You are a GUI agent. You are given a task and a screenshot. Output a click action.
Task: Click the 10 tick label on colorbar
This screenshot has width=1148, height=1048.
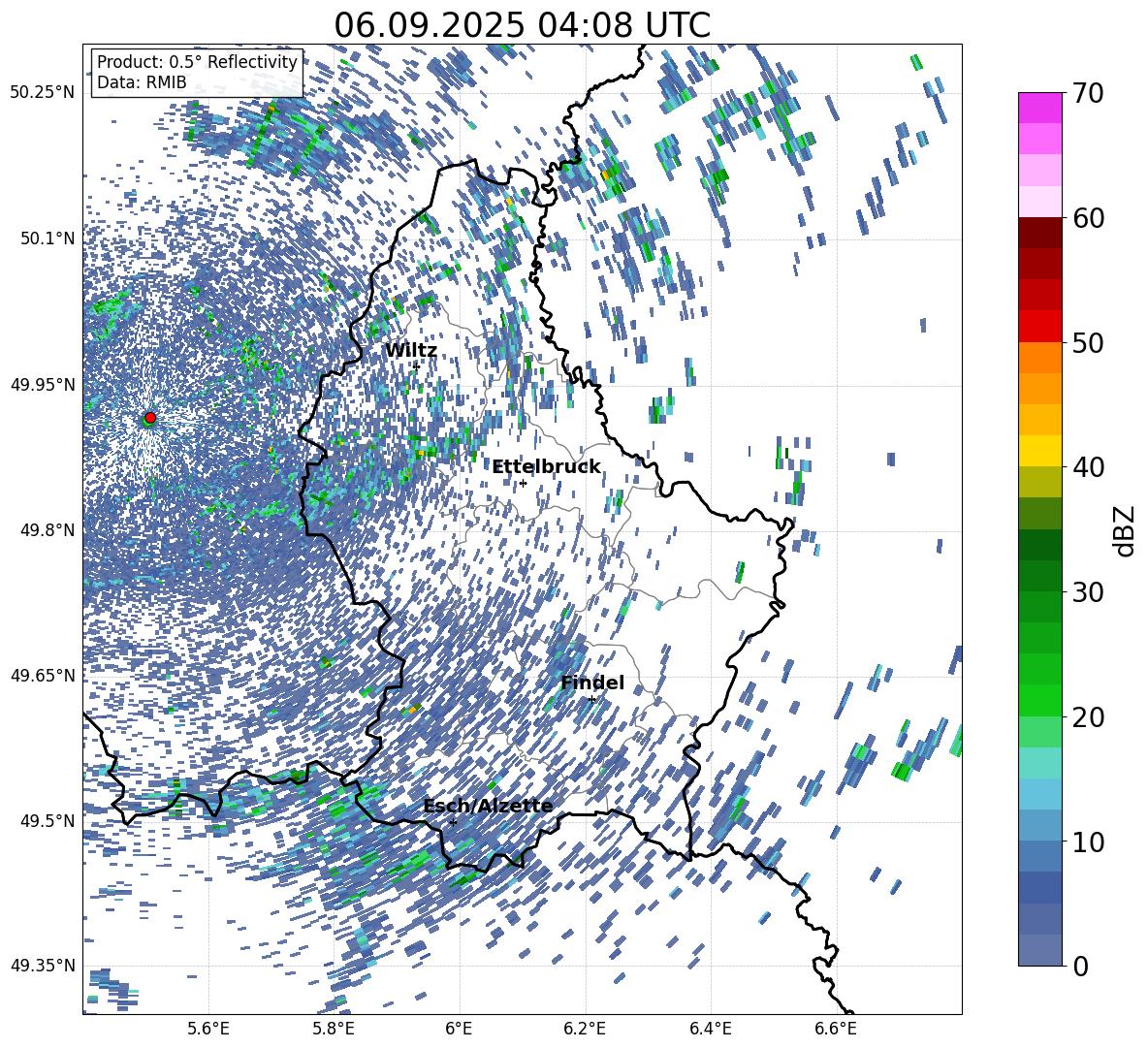click(x=1088, y=842)
